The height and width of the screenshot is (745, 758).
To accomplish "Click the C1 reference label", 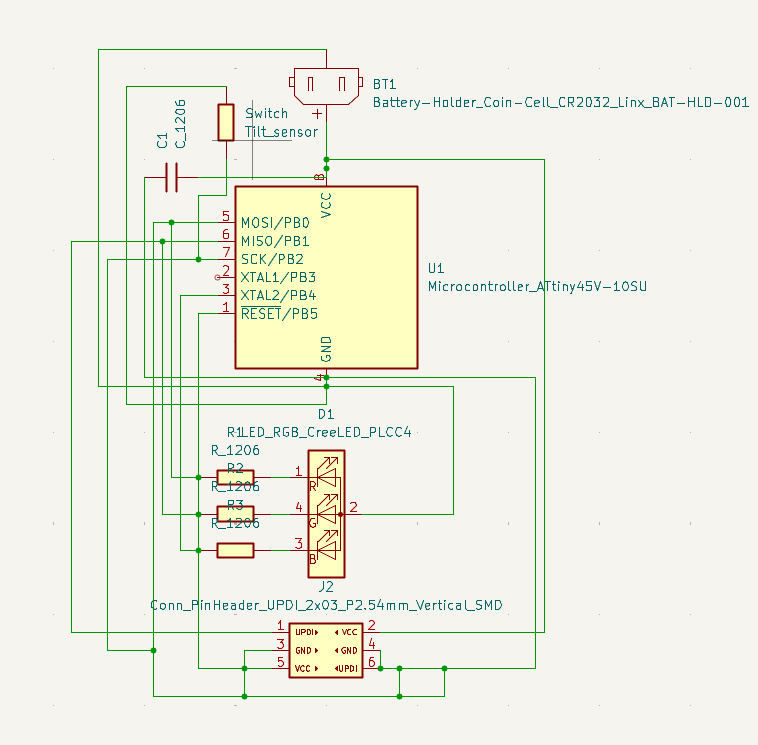I will click(162, 140).
